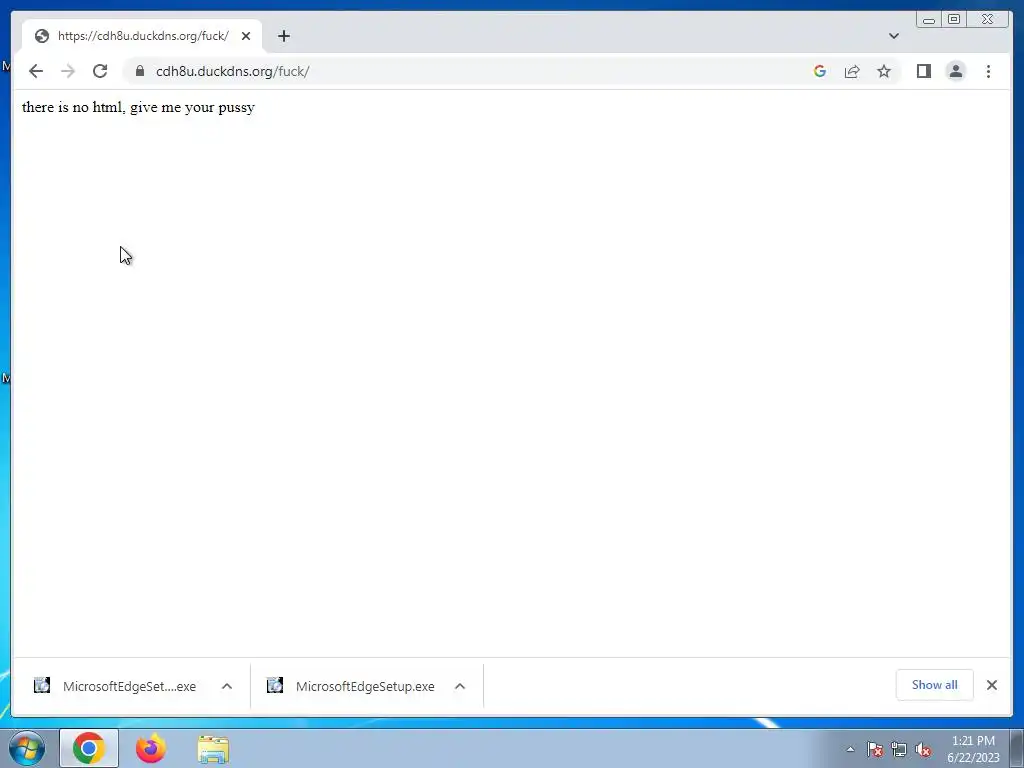The width and height of the screenshot is (1024, 768).
Task: Close the downloads bar
Action: pyautogui.click(x=991, y=684)
